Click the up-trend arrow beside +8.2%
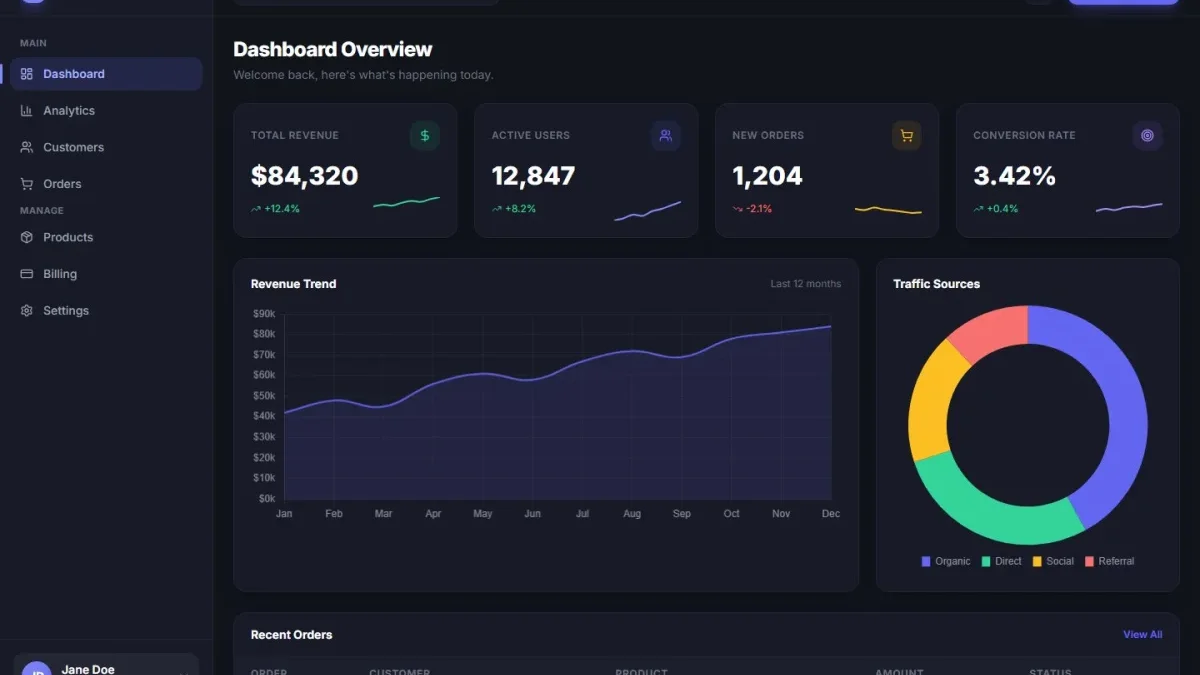1200x675 pixels. (x=496, y=209)
